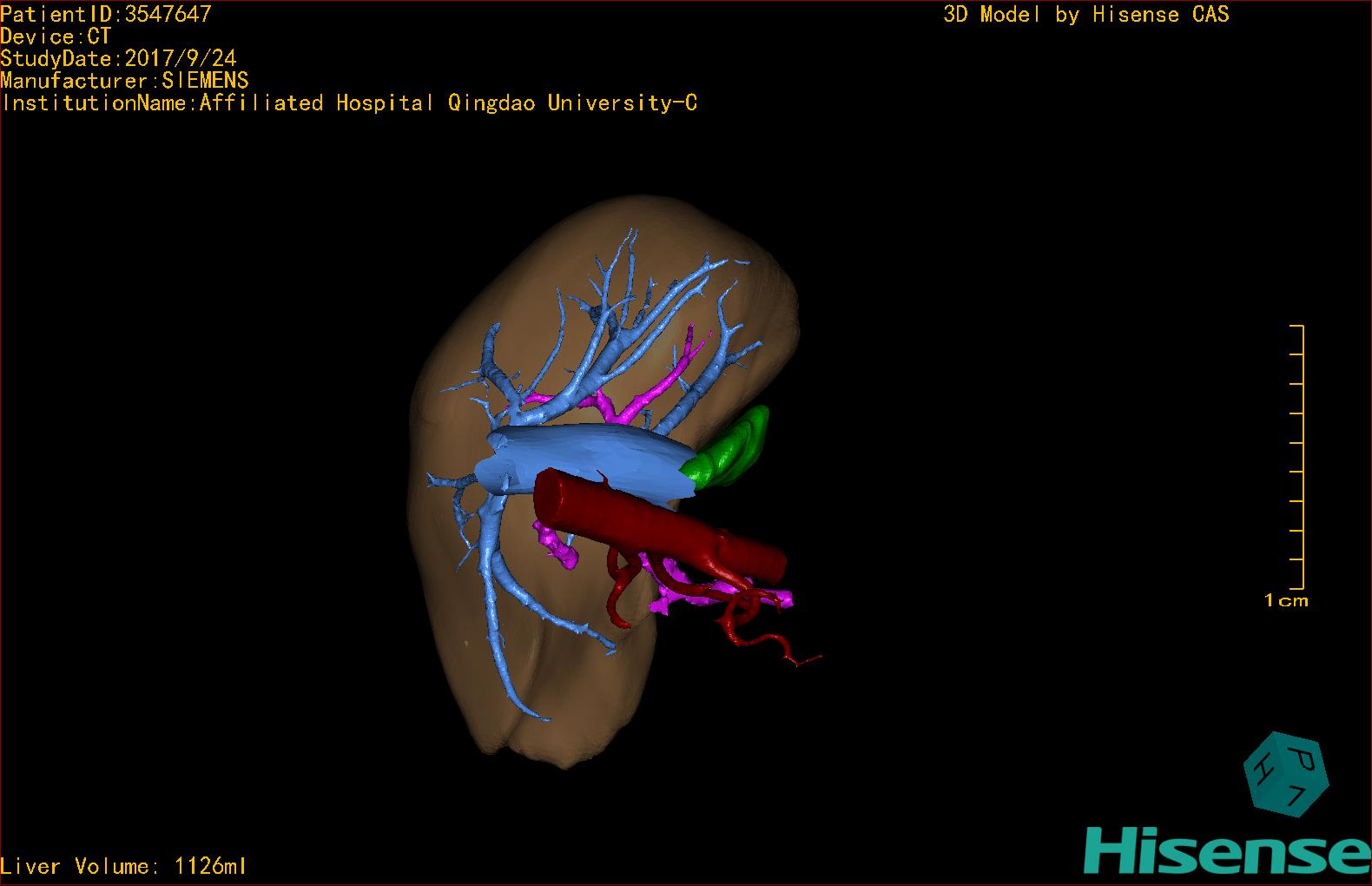The width and height of the screenshot is (1372, 886).
Task: Click the "1cm" scale label
Action: [x=1286, y=600]
